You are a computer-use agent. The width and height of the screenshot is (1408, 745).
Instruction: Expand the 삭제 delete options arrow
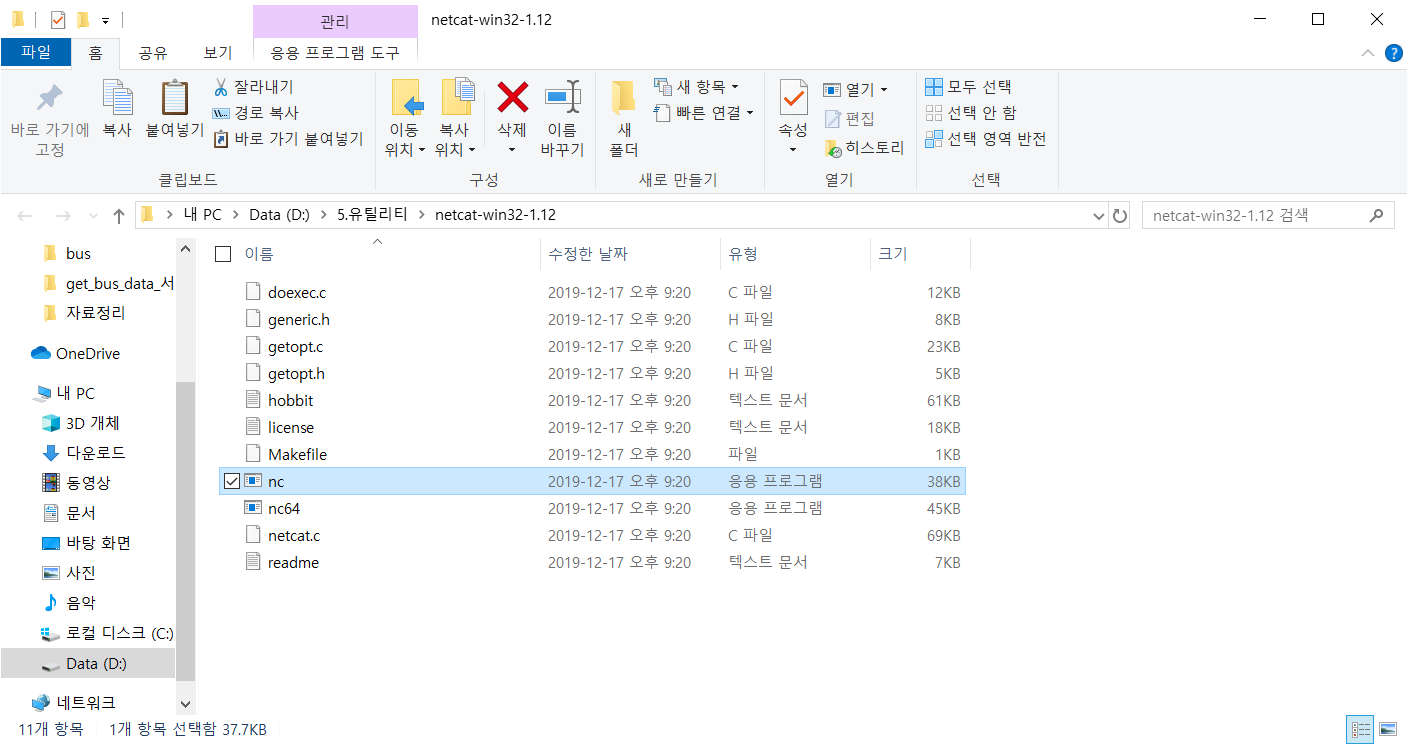pyautogui.click(x=512, y=150)
